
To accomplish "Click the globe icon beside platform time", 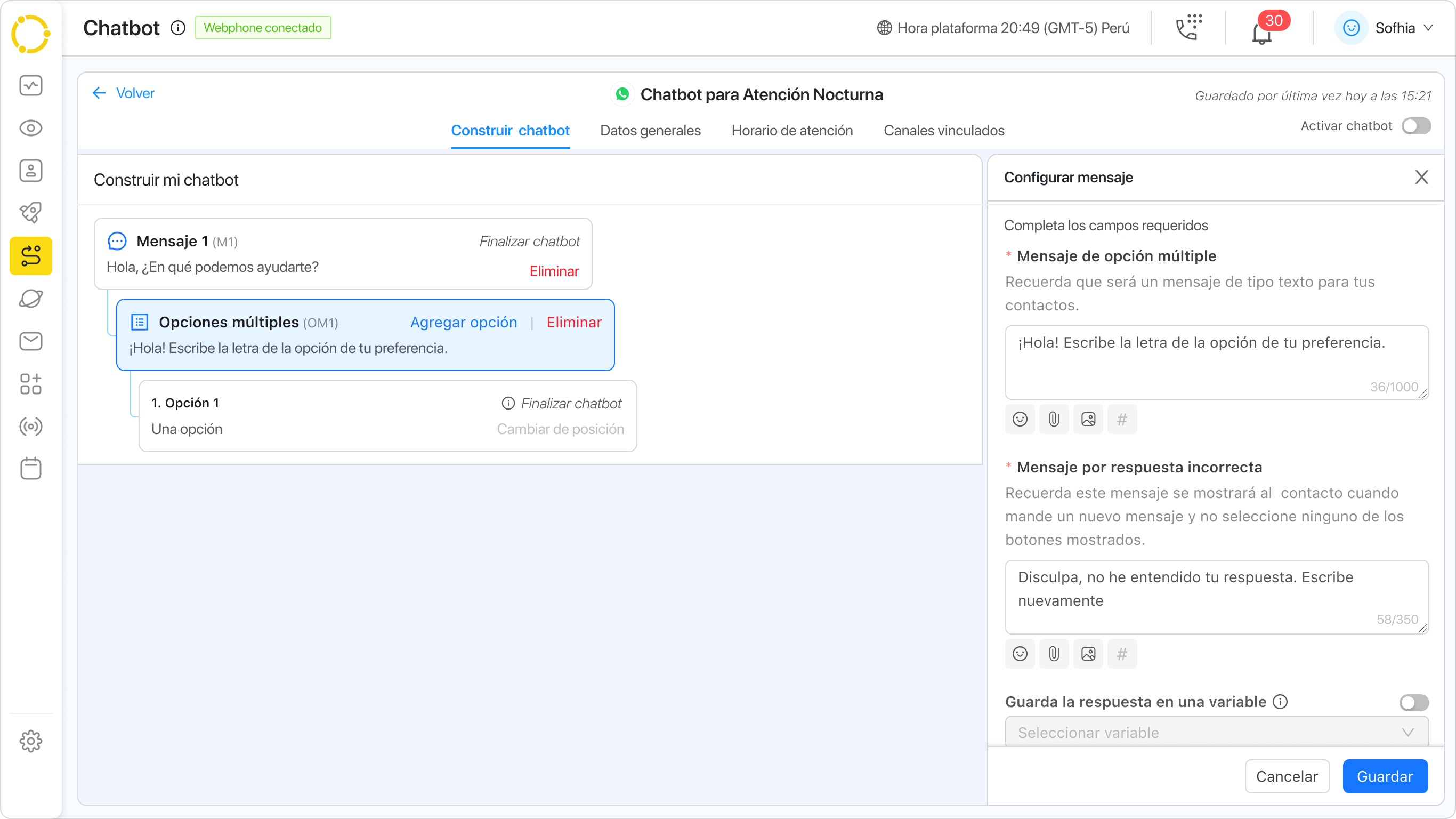I will 885,28.
